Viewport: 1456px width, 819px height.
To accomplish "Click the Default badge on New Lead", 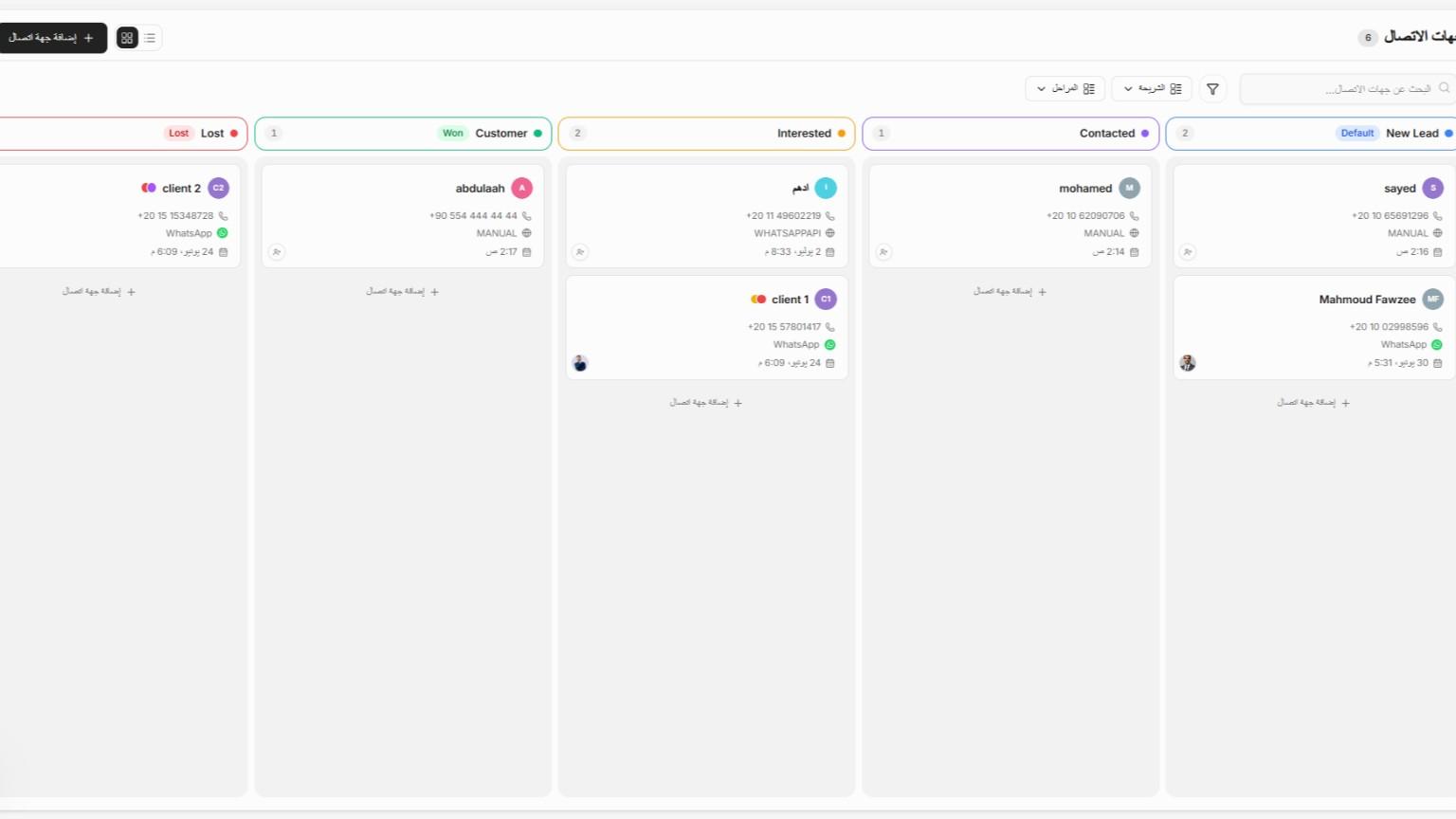I will click(1357, 134).
